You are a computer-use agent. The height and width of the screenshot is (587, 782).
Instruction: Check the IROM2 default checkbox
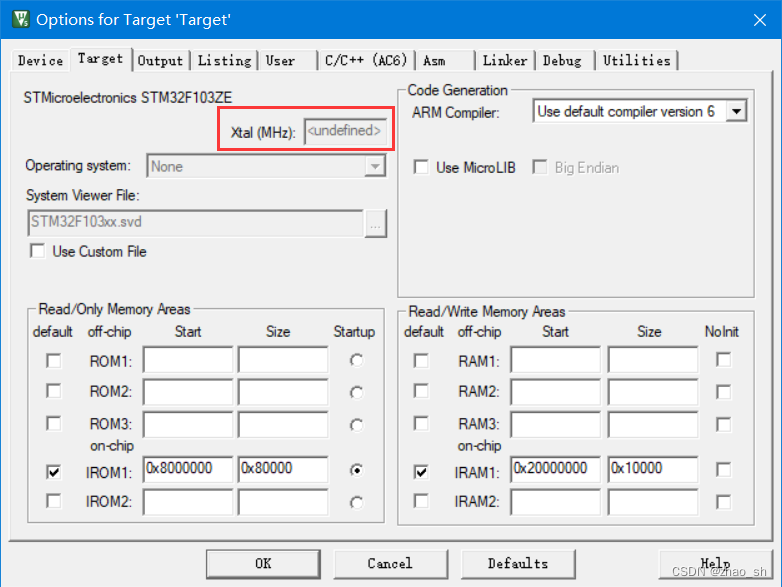54,501
